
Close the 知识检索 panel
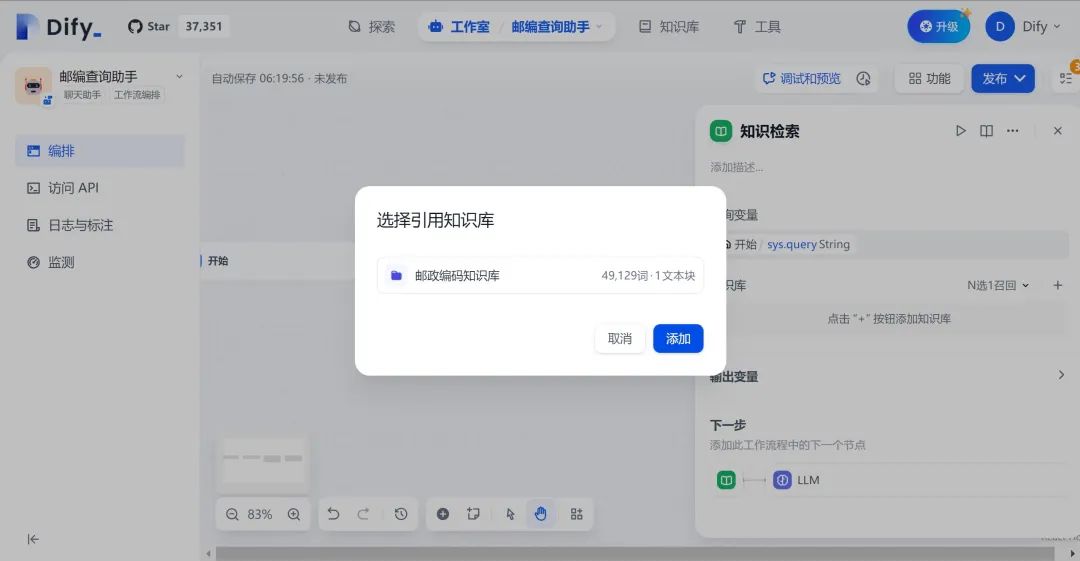(x=1058, y=131)
